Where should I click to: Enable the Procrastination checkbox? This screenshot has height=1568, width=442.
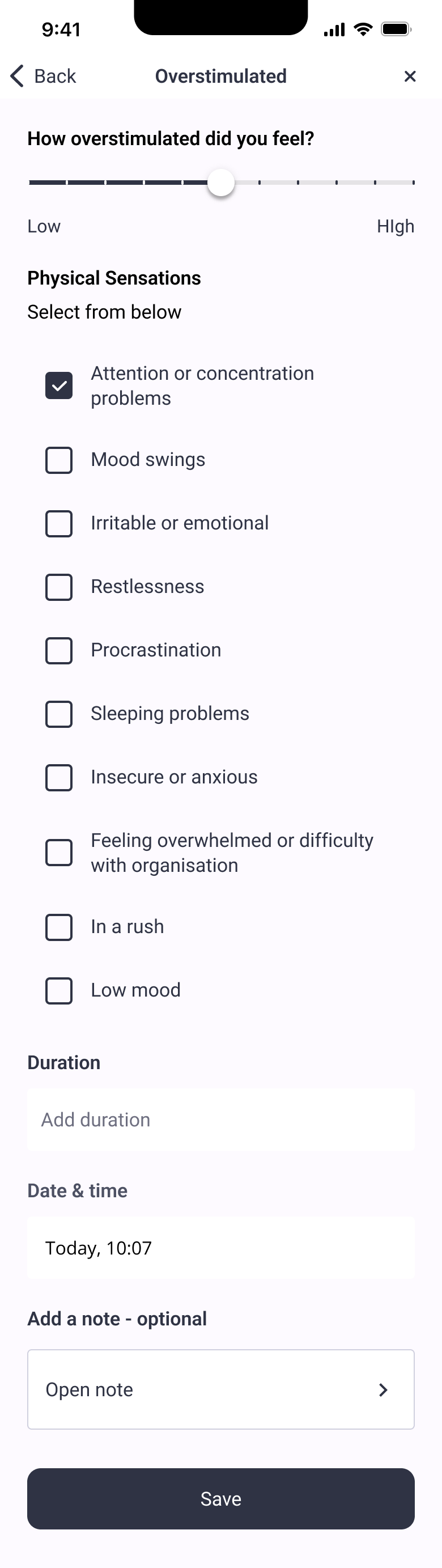(59, 651)
